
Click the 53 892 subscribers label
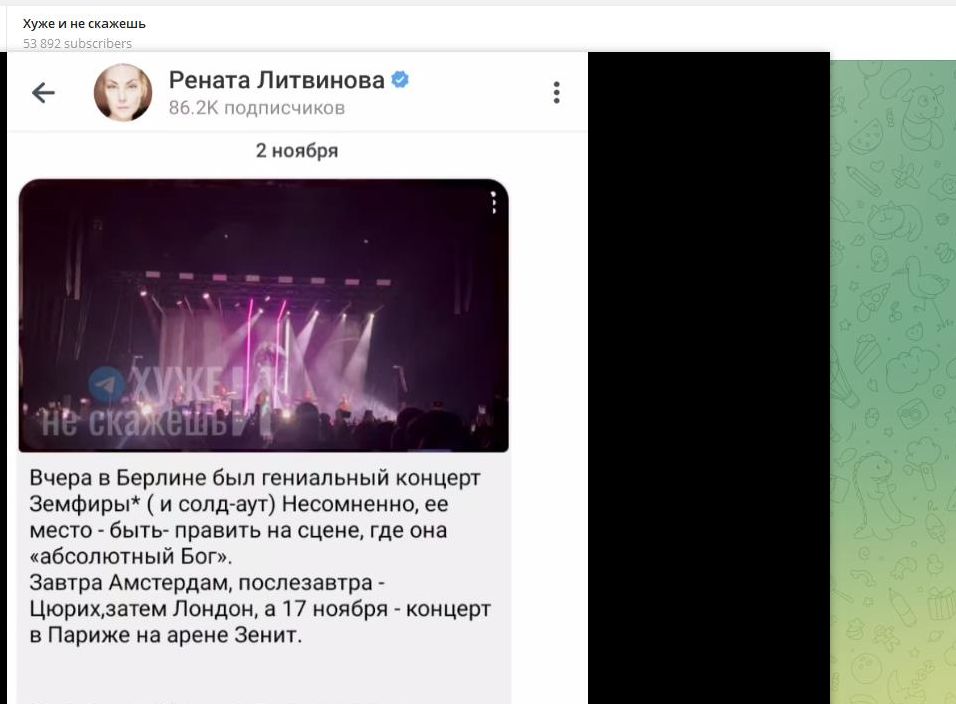point(77,43)
